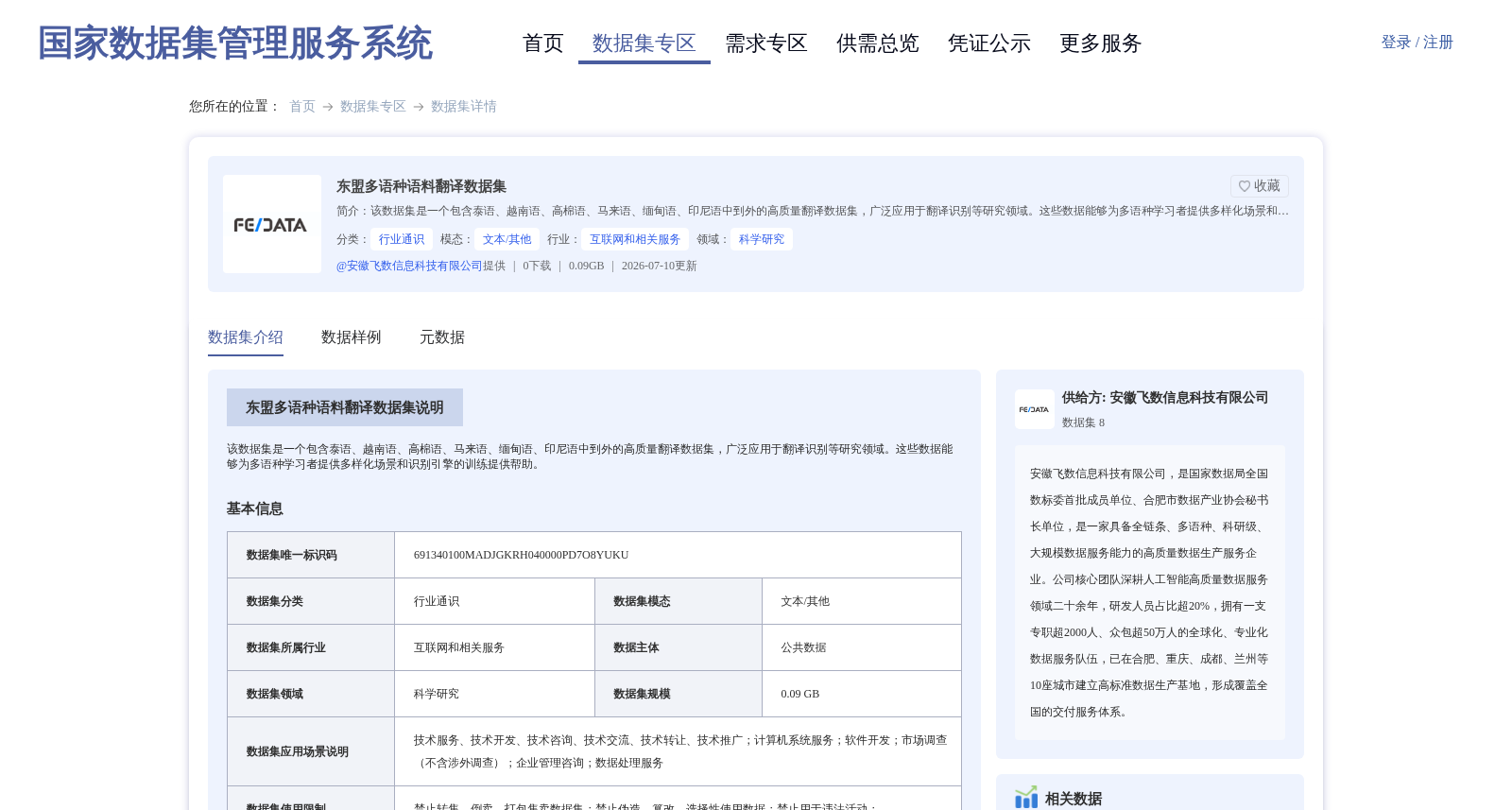Click the 数据集所属行业 table label
The height and width of the screenshot is (810, 1512).
tap(286, 647)
